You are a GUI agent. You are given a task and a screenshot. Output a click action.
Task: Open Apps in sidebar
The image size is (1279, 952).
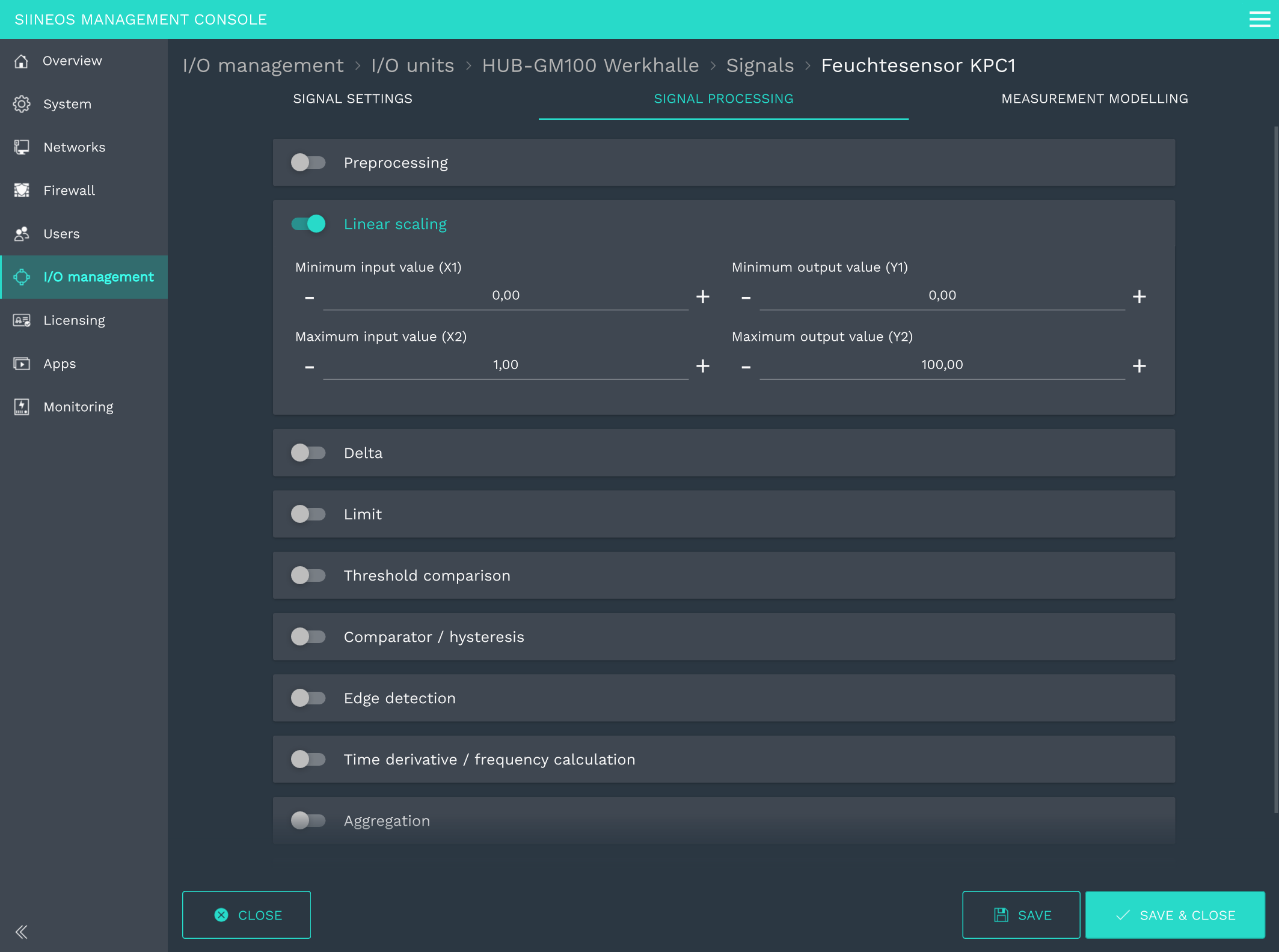84,364
